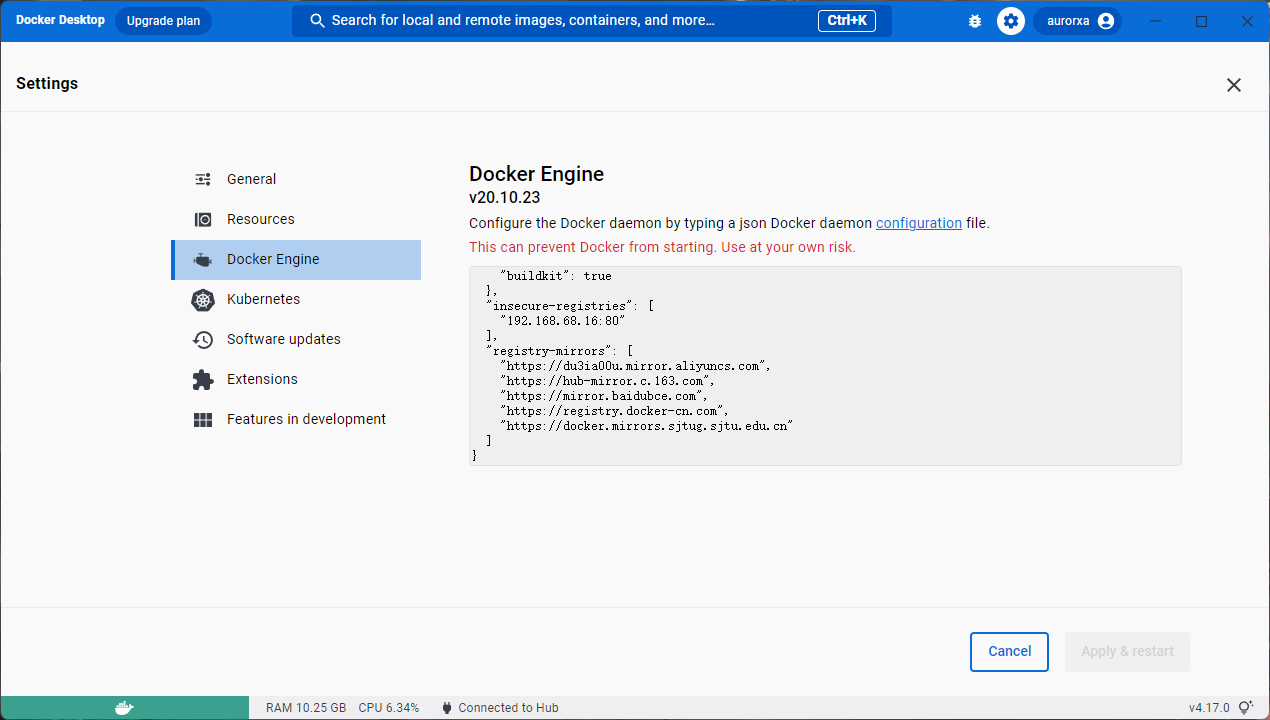Click the mirror.baidubce.com URL line
Screen dimensions: 1270x720
pyautogui.click(x=603, y=396)
